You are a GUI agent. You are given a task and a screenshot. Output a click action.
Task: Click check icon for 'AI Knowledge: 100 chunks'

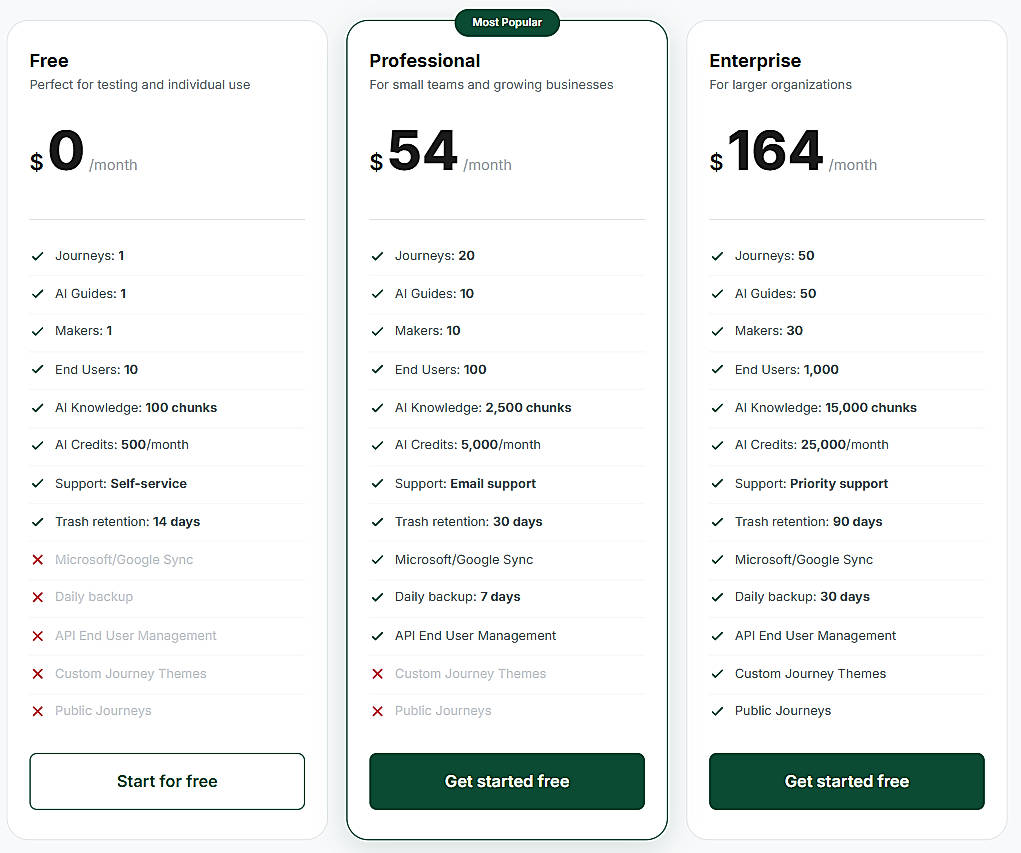click(38, 408)
